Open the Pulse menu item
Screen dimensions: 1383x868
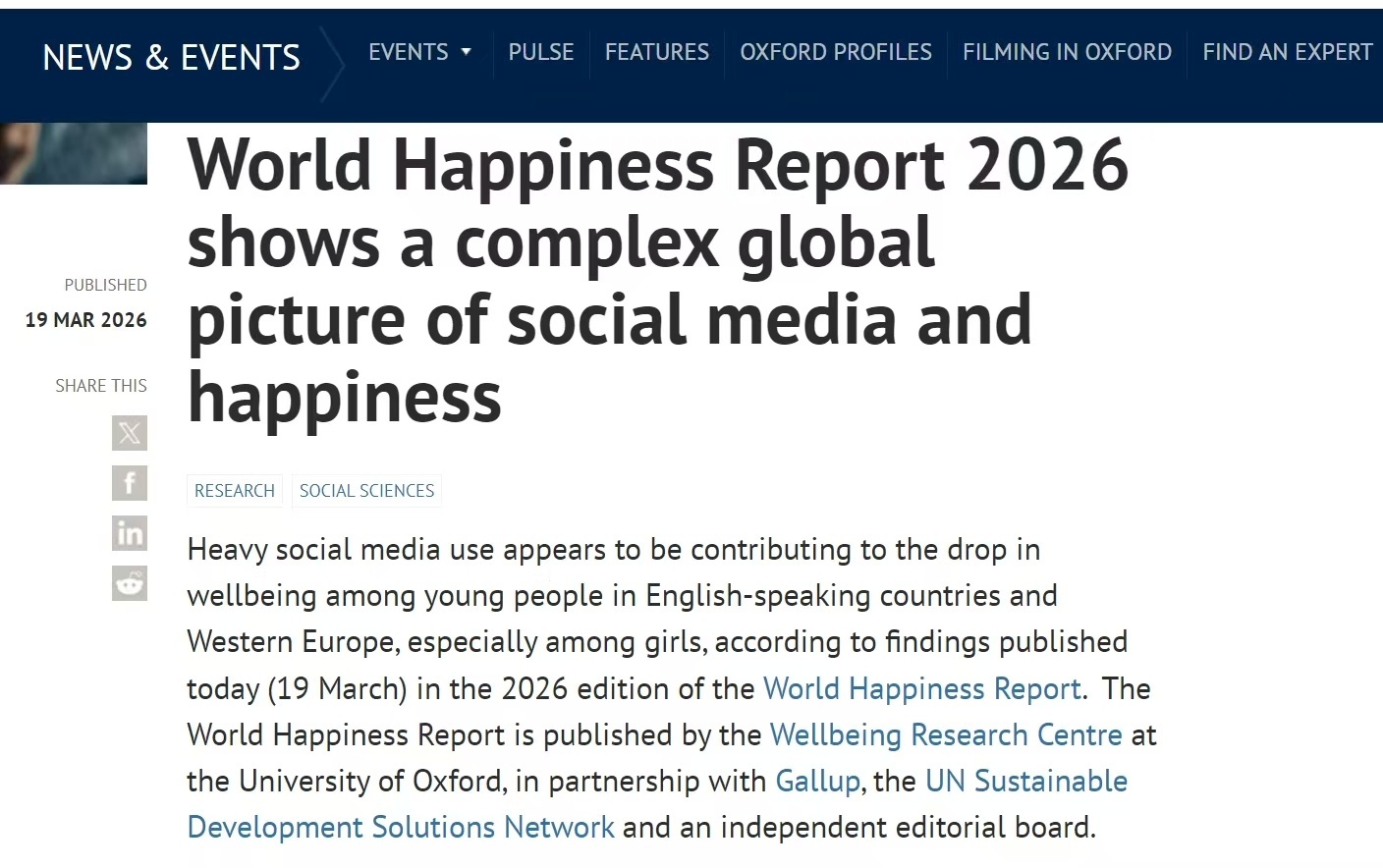[541, 52]
